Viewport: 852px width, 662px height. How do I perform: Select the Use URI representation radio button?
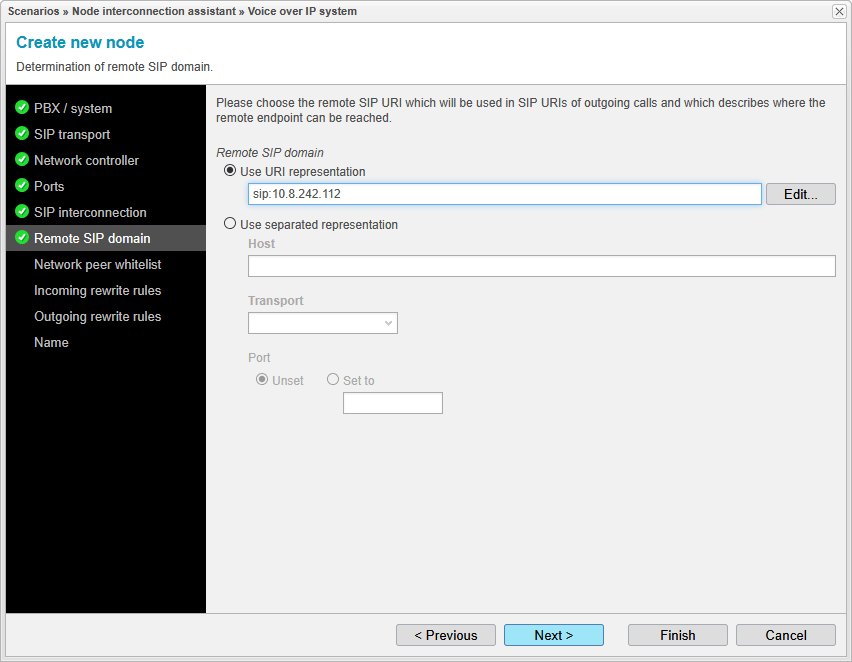pyautogui.click(x=230, y=171)
